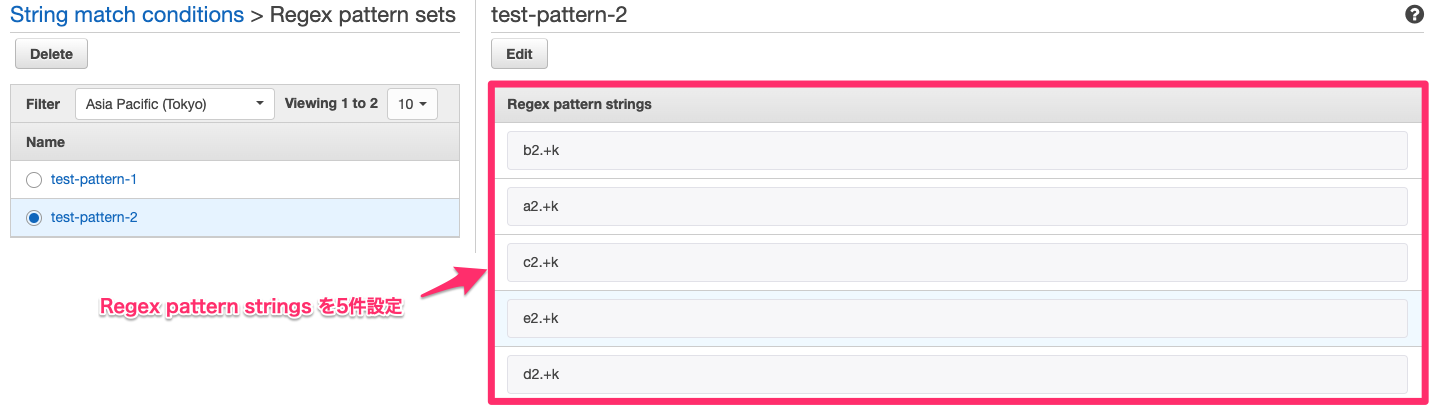Image resolution: width=1432 pixels, height=414 pixels.
Task: Open the test-pattern-2 link
Action: (94, 217)
